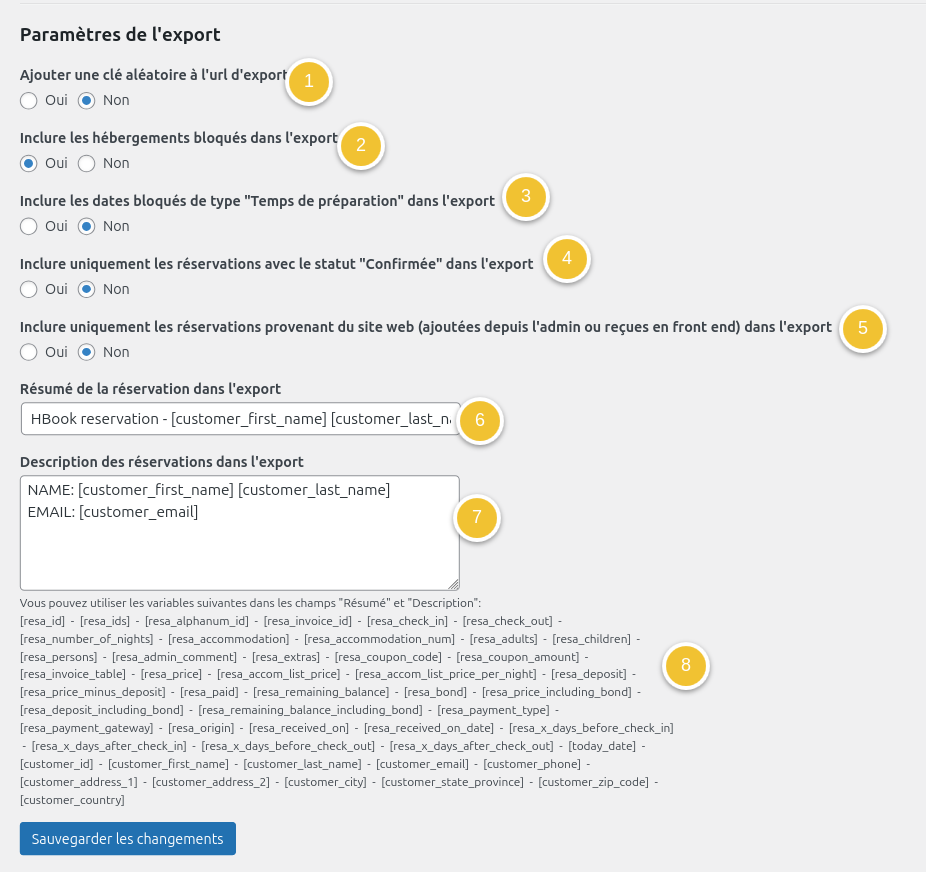Image resolution: width=926 pixels, height=872 pixels.
Task: Select 'Oui' to export only confirmed reservations
Action: coord(26,289)
